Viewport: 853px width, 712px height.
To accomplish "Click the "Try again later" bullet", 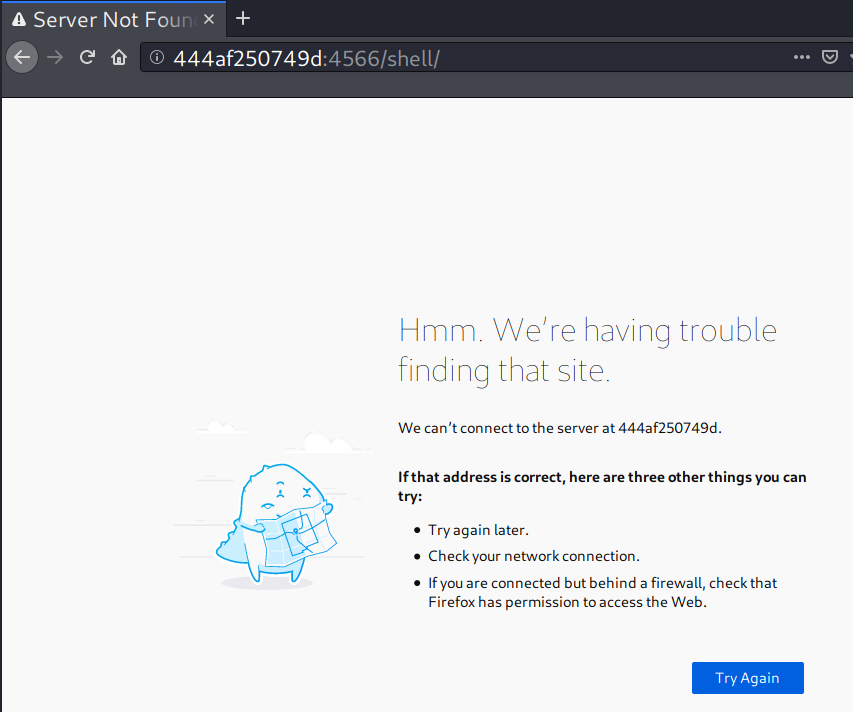I will (x=478, y=530).
